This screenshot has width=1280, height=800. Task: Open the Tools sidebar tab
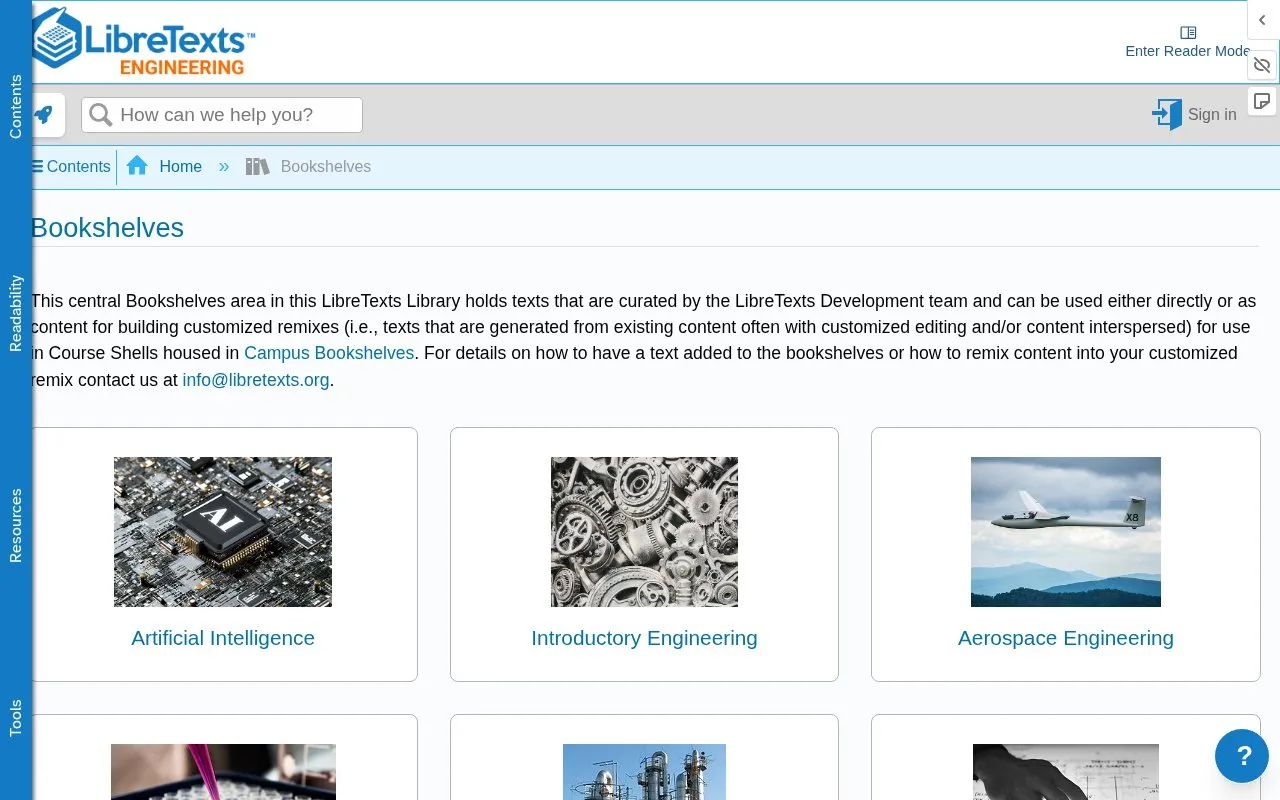click(15, 718)
